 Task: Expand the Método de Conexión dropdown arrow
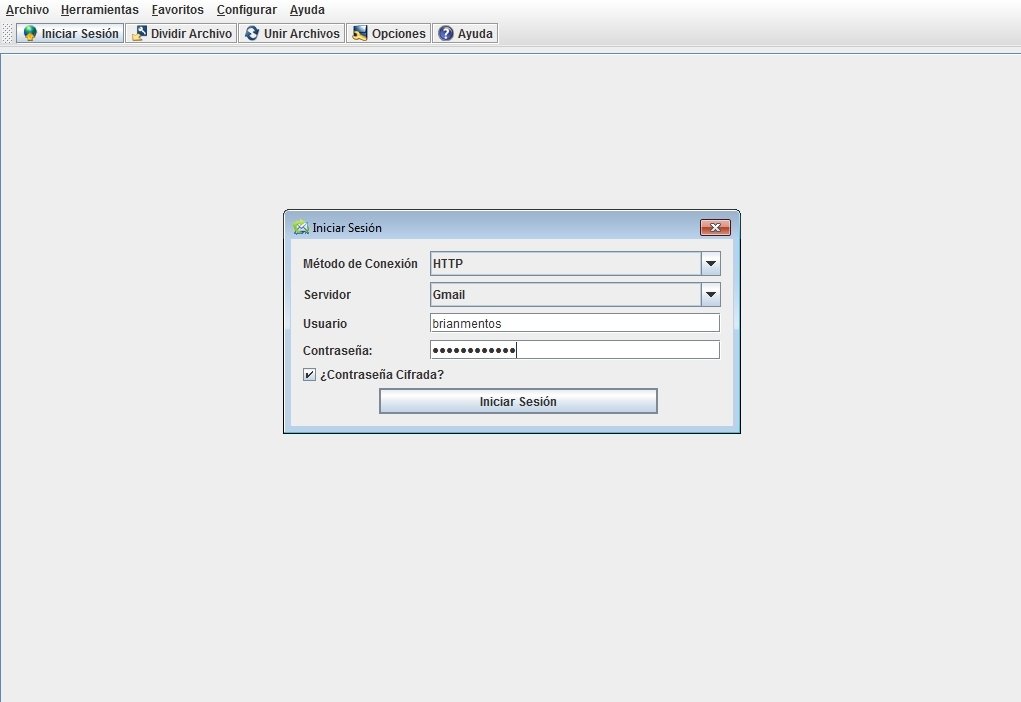point(710,264)
